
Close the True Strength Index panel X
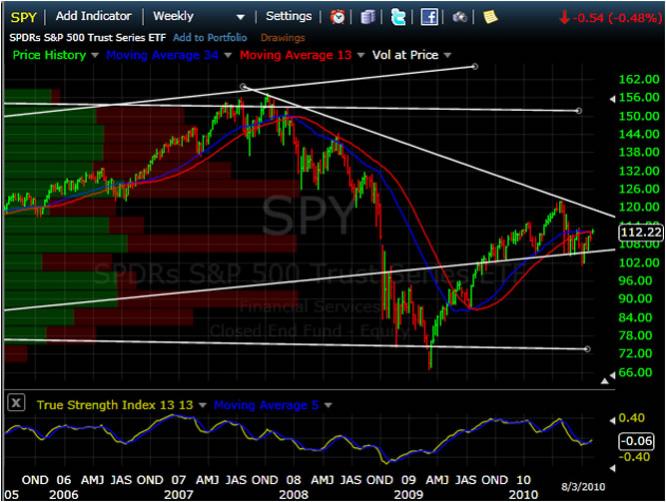[16, 403]
